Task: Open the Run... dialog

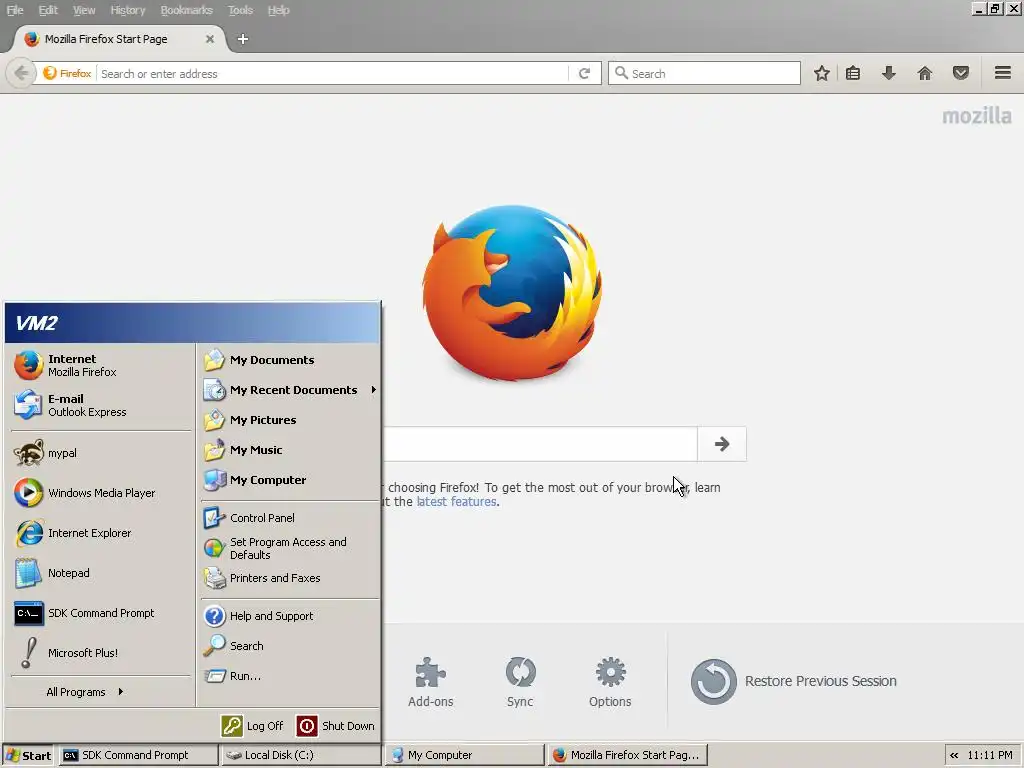Action: (x=290, y=676)
